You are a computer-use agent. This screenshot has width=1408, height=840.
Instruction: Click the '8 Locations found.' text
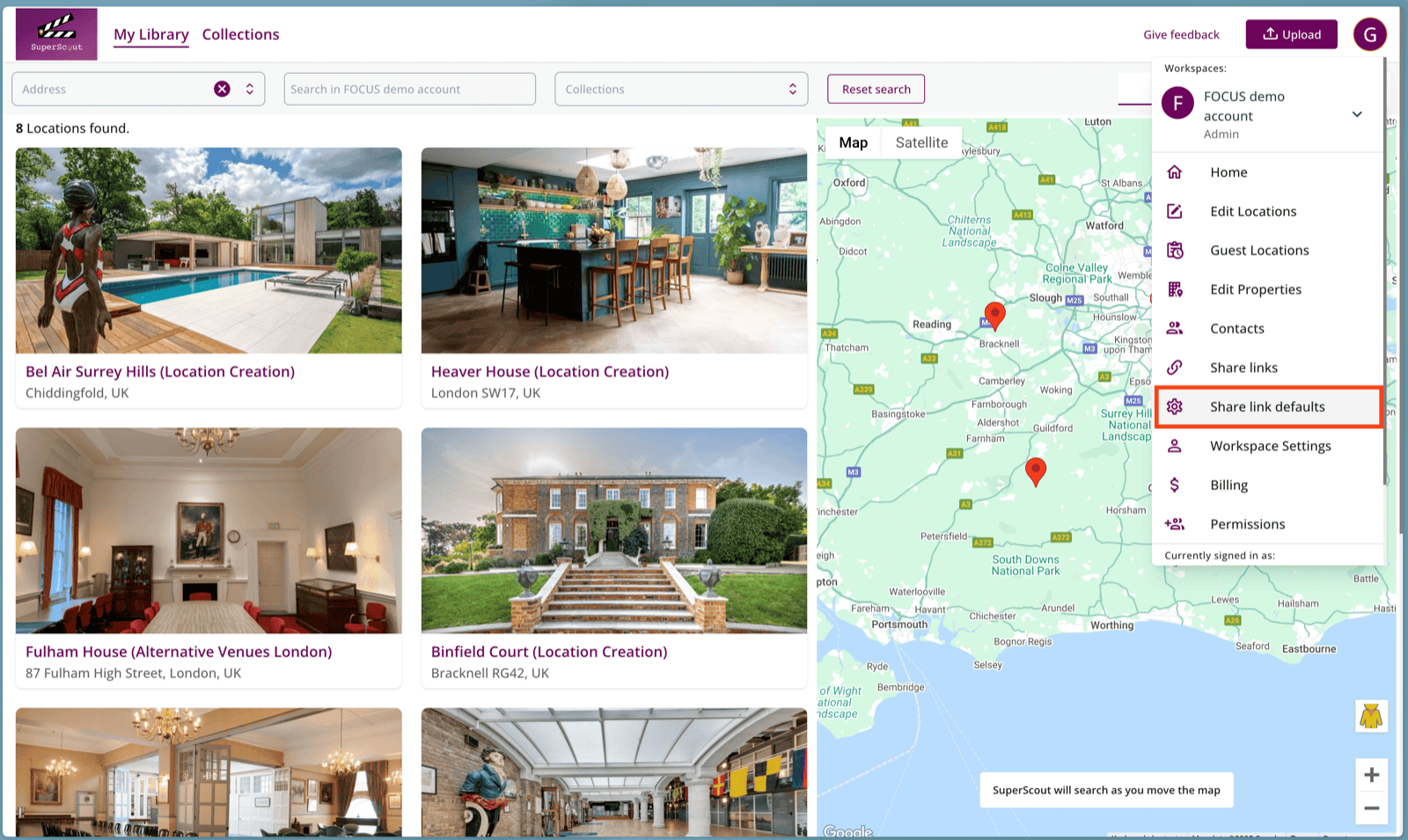[x=72, y=128]
